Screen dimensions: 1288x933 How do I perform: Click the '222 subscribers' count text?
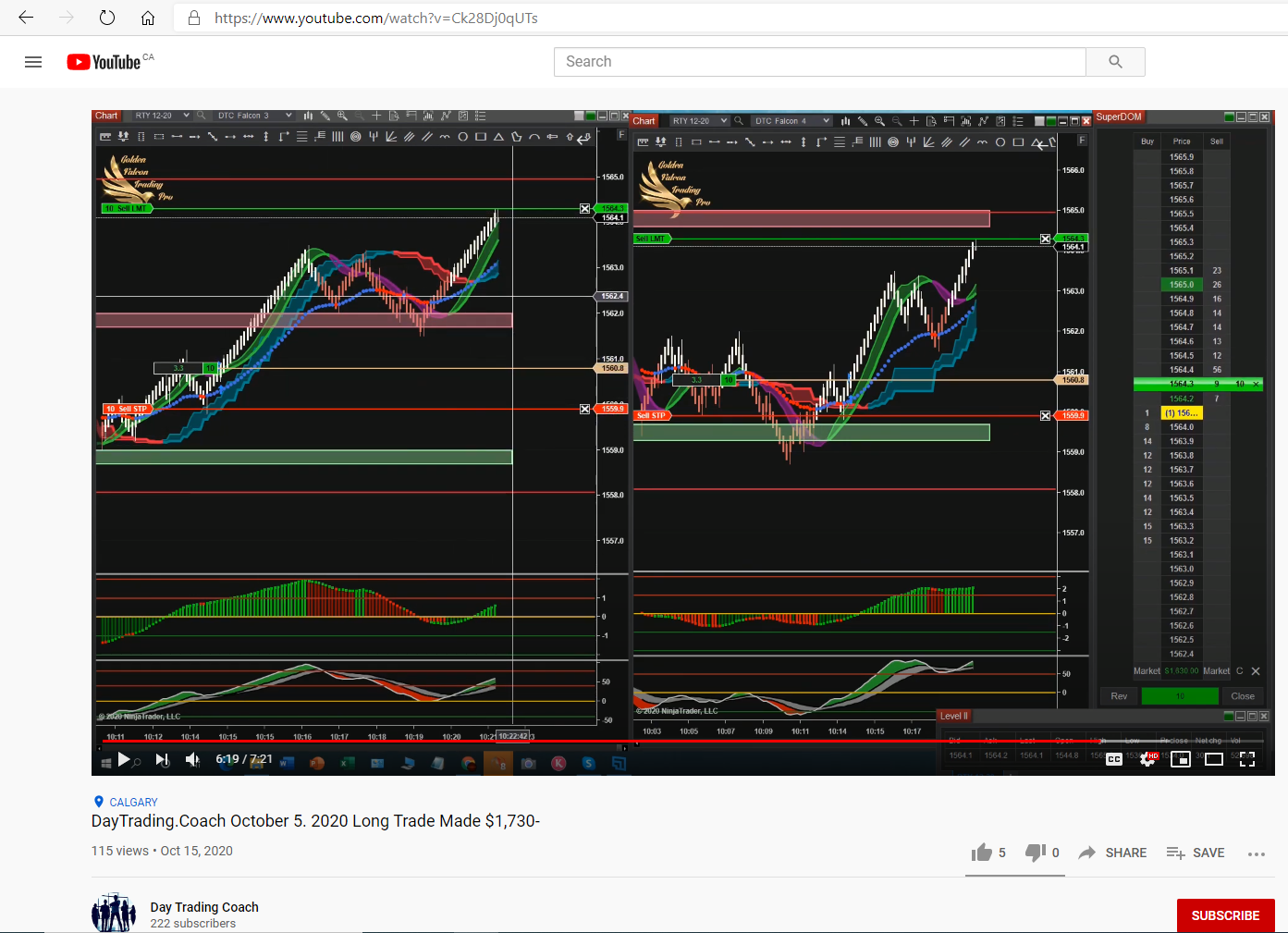coord(193,924)
